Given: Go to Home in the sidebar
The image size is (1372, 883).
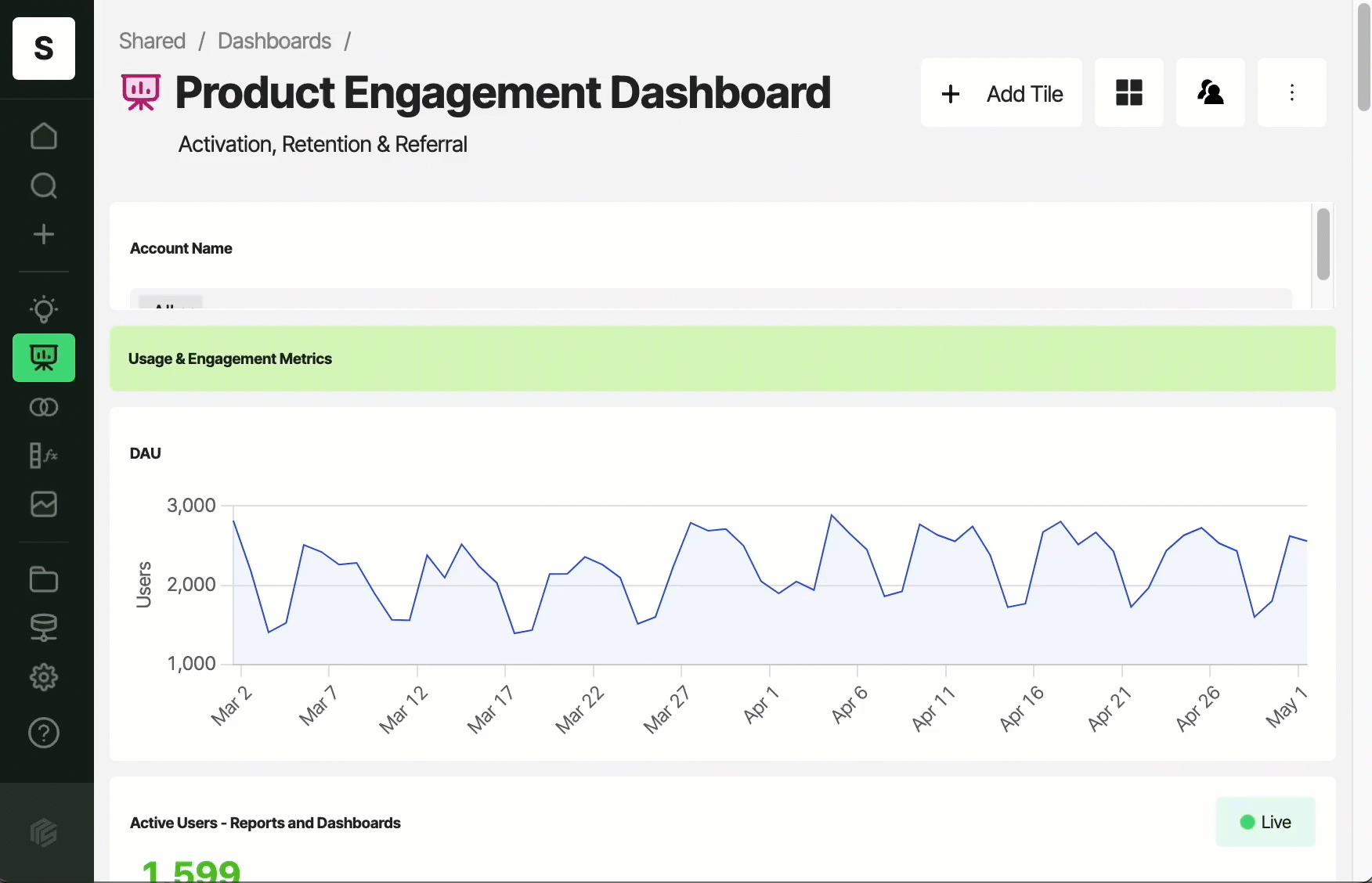Looking at the screenshot, I should [44, 136].
